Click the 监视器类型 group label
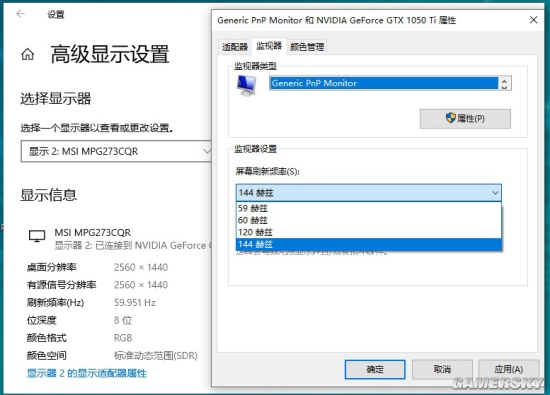This screenshot has width=550, height=395. [x=255, y=66]
